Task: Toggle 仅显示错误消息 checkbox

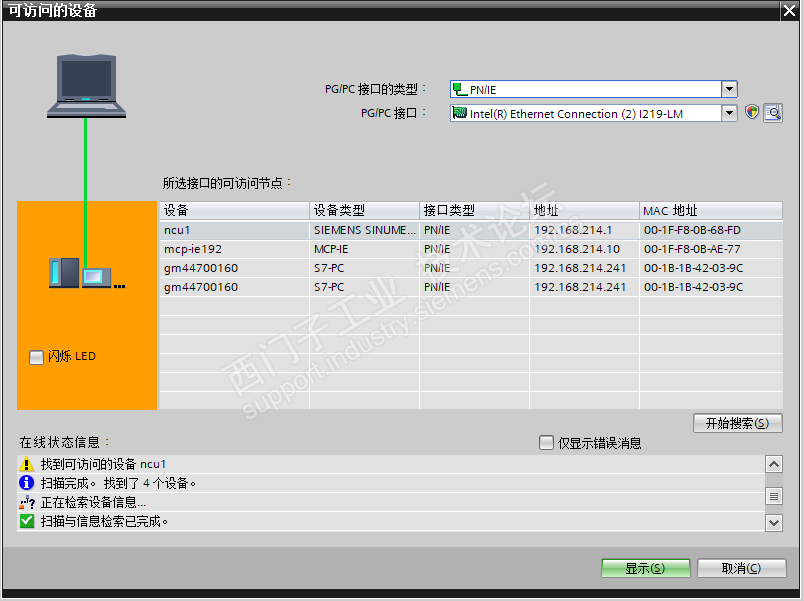Action: click(x=546, y=442)
